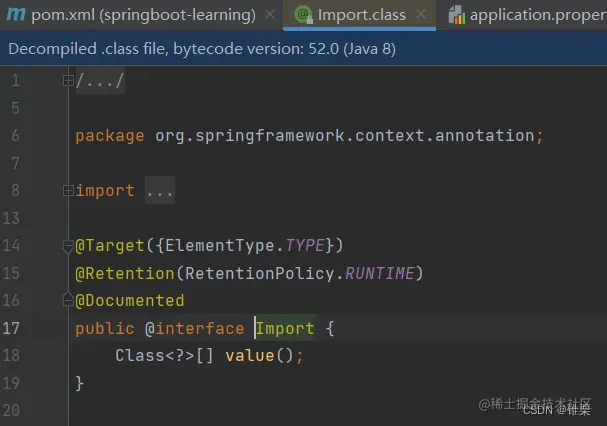Image resolution: width=607 pixels, height=426 pixels.
Task: Click the @Target annotation
Action: (x=110, y=246)
